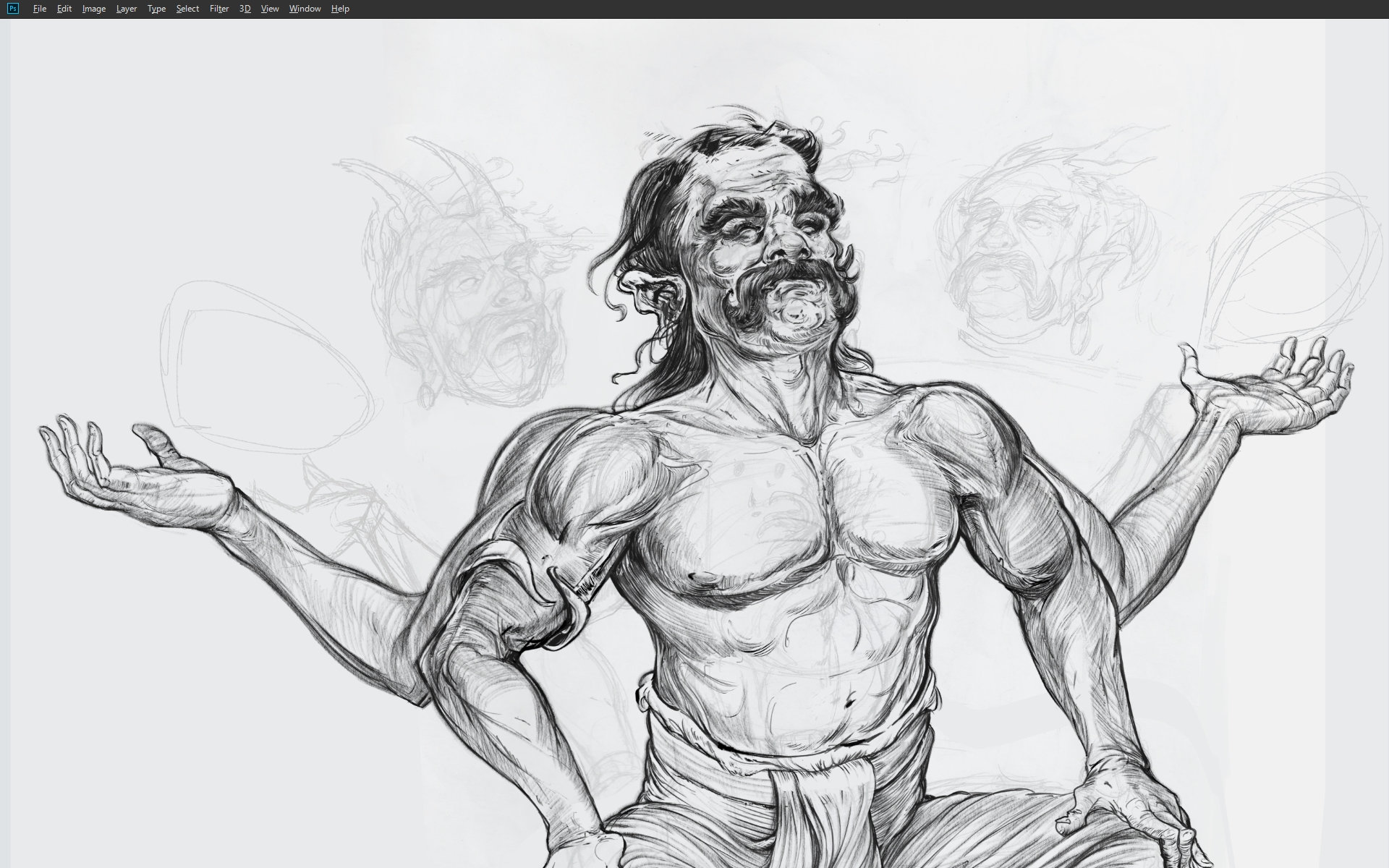Open the Edit menu
Image resolution: width=1389 pixels, height=868 pixels.
(x=64, y=9)
